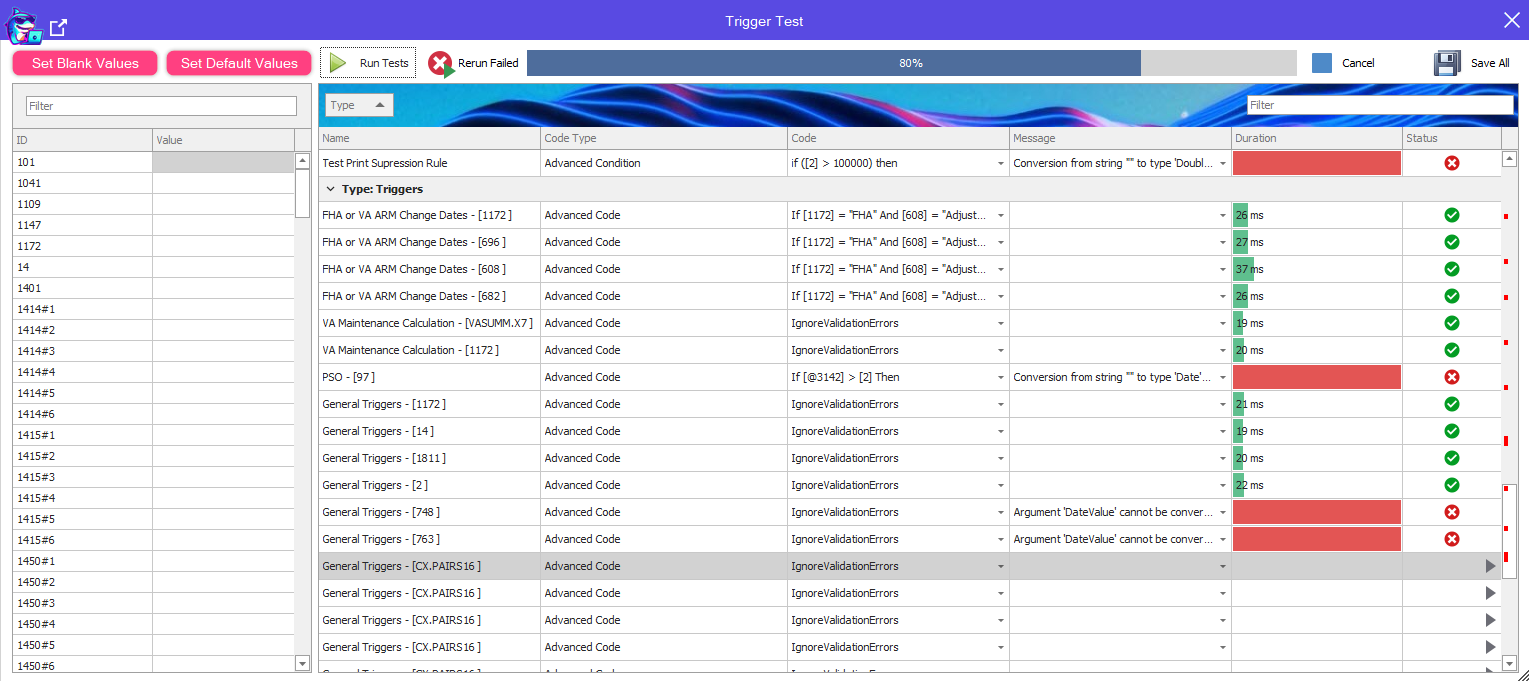This screenshot has width=1529, height=681.
Task: Click failed status icon for PSO - [97]
Action: (x=1452, y=377)
